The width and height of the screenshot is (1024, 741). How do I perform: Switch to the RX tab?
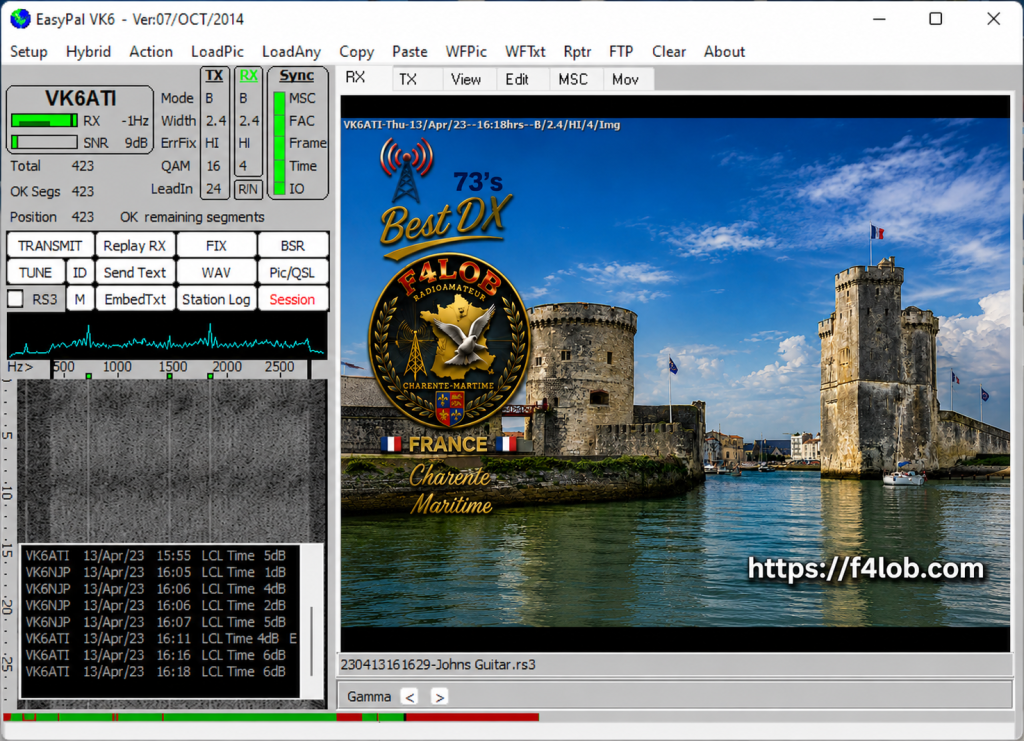[x=364, y=78]
